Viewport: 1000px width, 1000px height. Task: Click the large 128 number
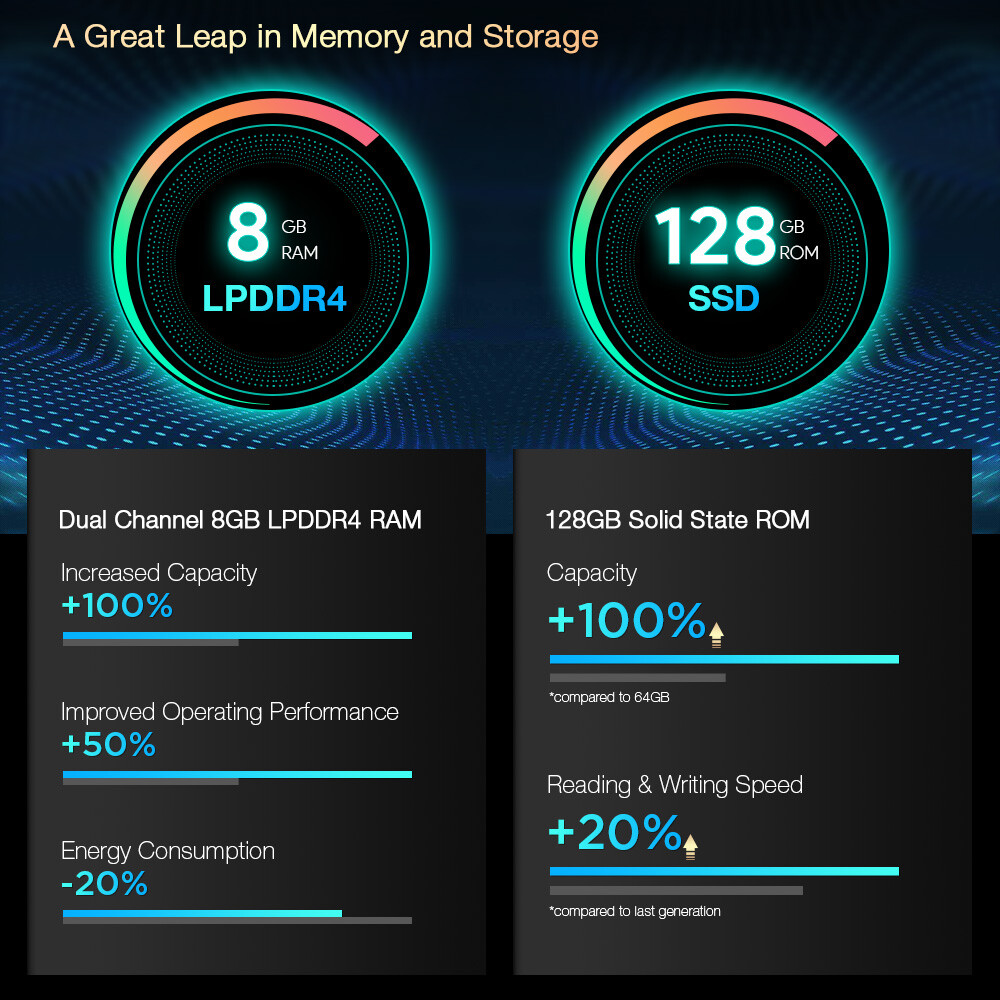click(x=714, y=235)
